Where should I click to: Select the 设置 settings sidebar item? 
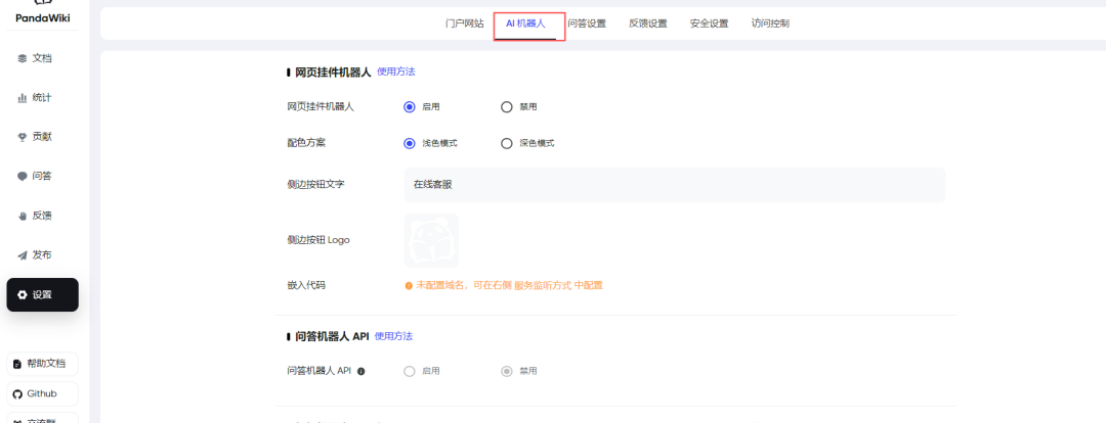pyautogui.click(x=42, y=295)
